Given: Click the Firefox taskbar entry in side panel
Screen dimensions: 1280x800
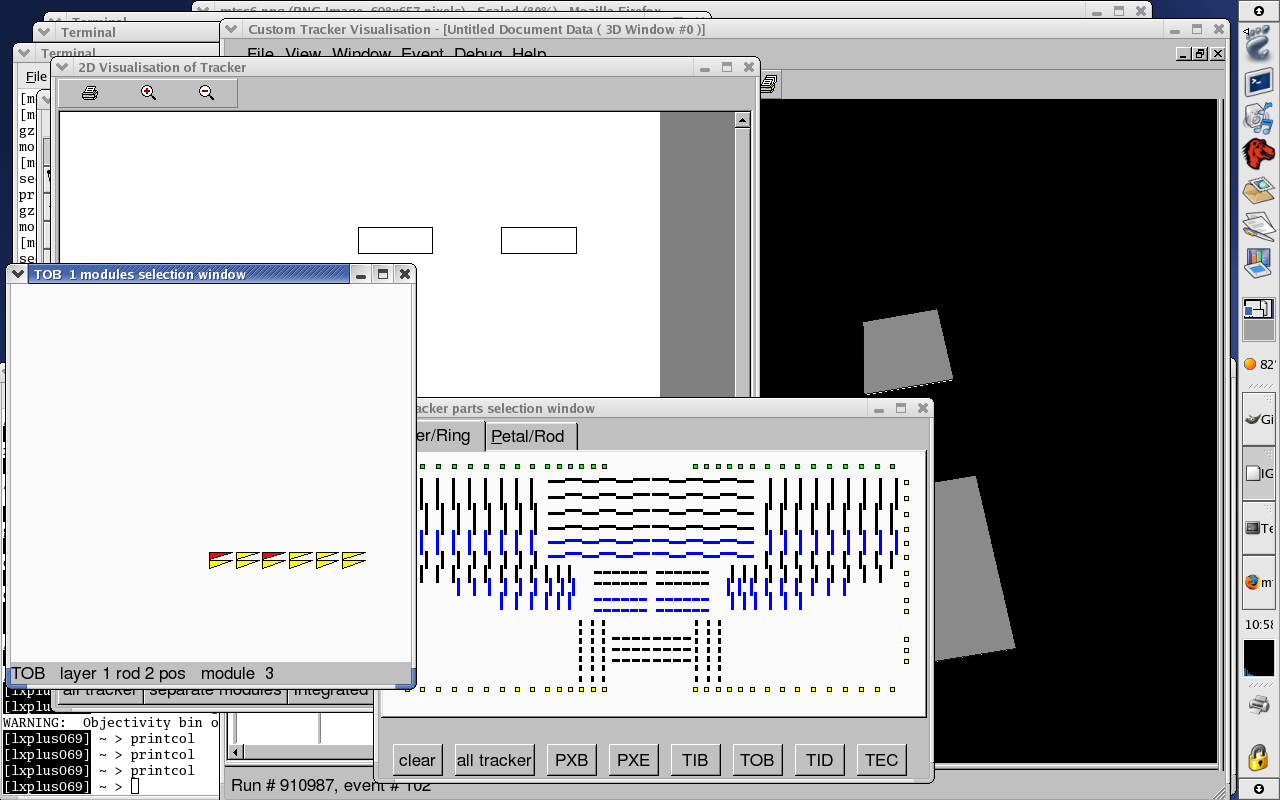Looking at the screenshot, I should click(1258, 582).
